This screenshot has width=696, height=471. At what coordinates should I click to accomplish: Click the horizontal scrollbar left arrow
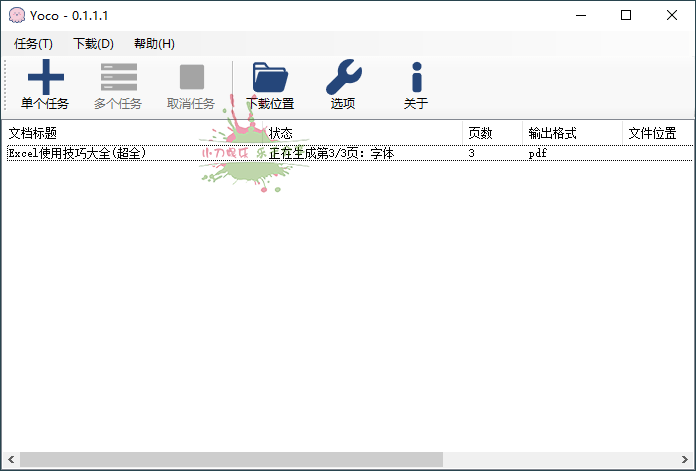click(x=10, y=460)
